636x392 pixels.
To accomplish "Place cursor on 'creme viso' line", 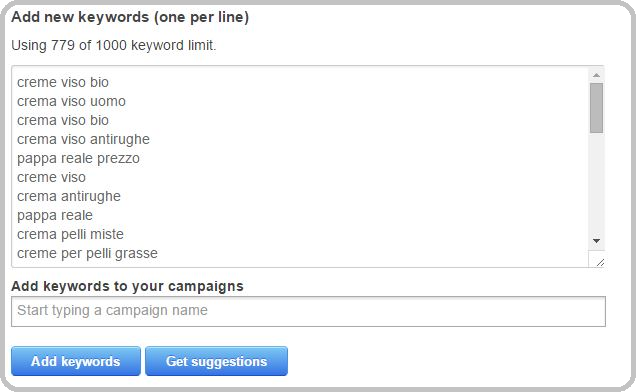I will 52,177.
